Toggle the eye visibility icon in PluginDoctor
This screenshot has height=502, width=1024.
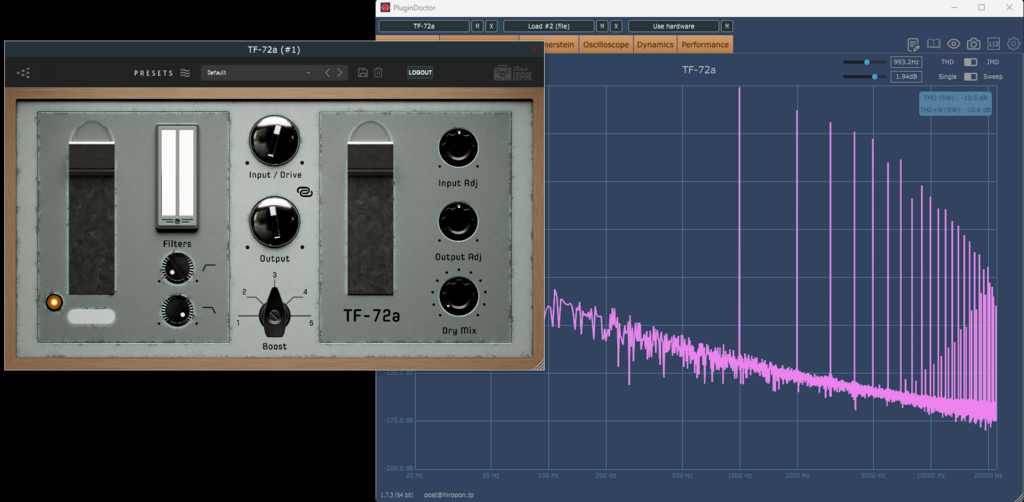(953, 44)
